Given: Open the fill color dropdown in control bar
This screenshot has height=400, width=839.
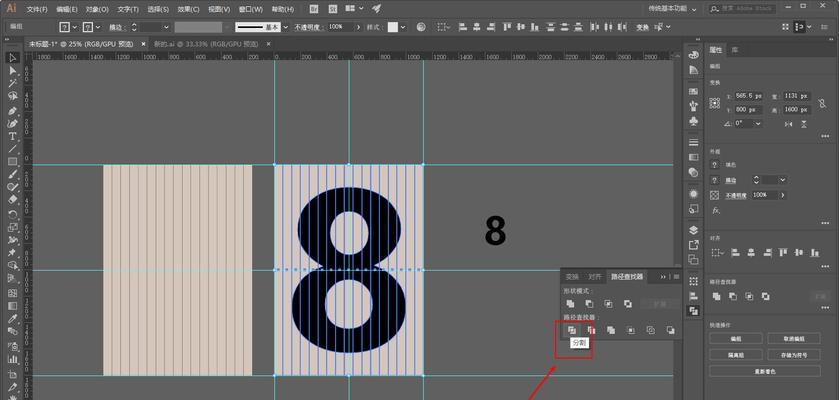Looking at the screenshot, I should click(x=74, y=27).
